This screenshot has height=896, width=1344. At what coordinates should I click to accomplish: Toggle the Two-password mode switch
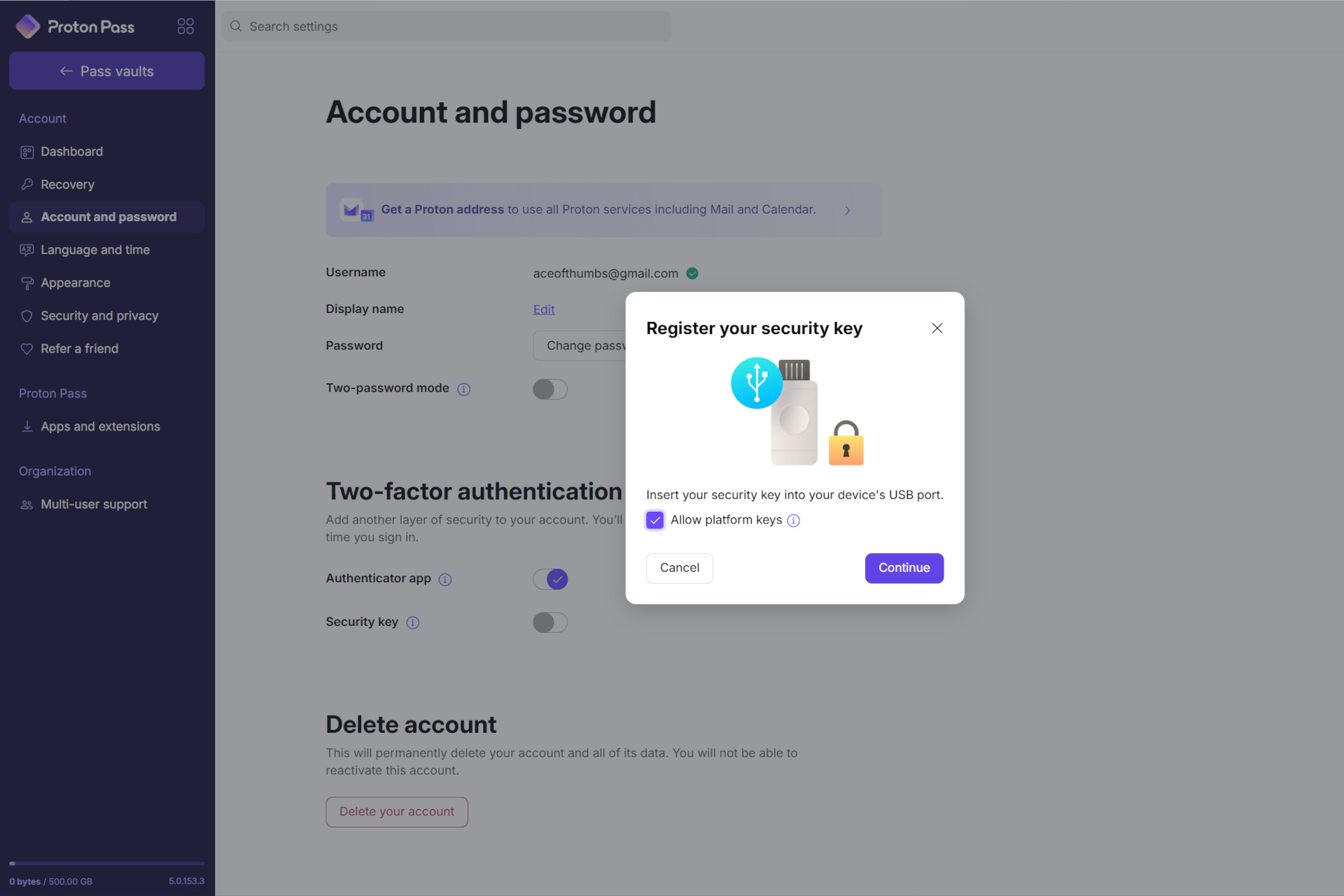(x=550, y=389)
